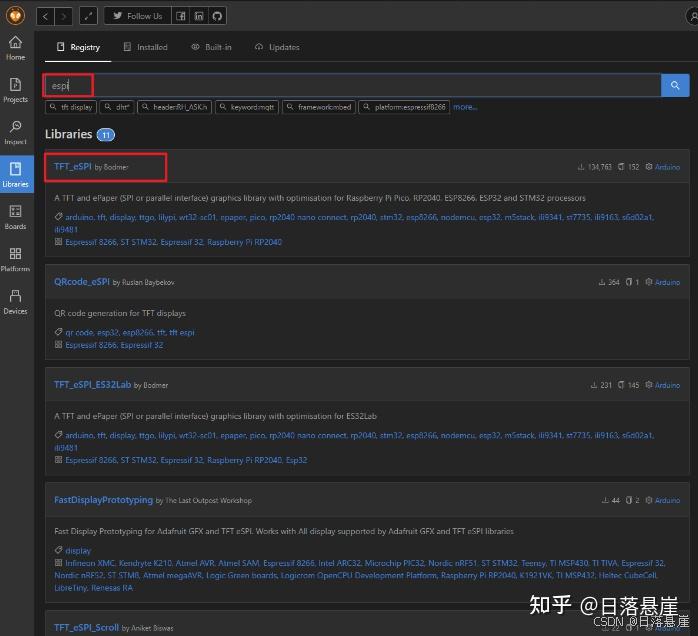Screen dimensions: 698x636
Task: Select the 'keyword:mqtt' search suggestion
Action: click(247, 107)
